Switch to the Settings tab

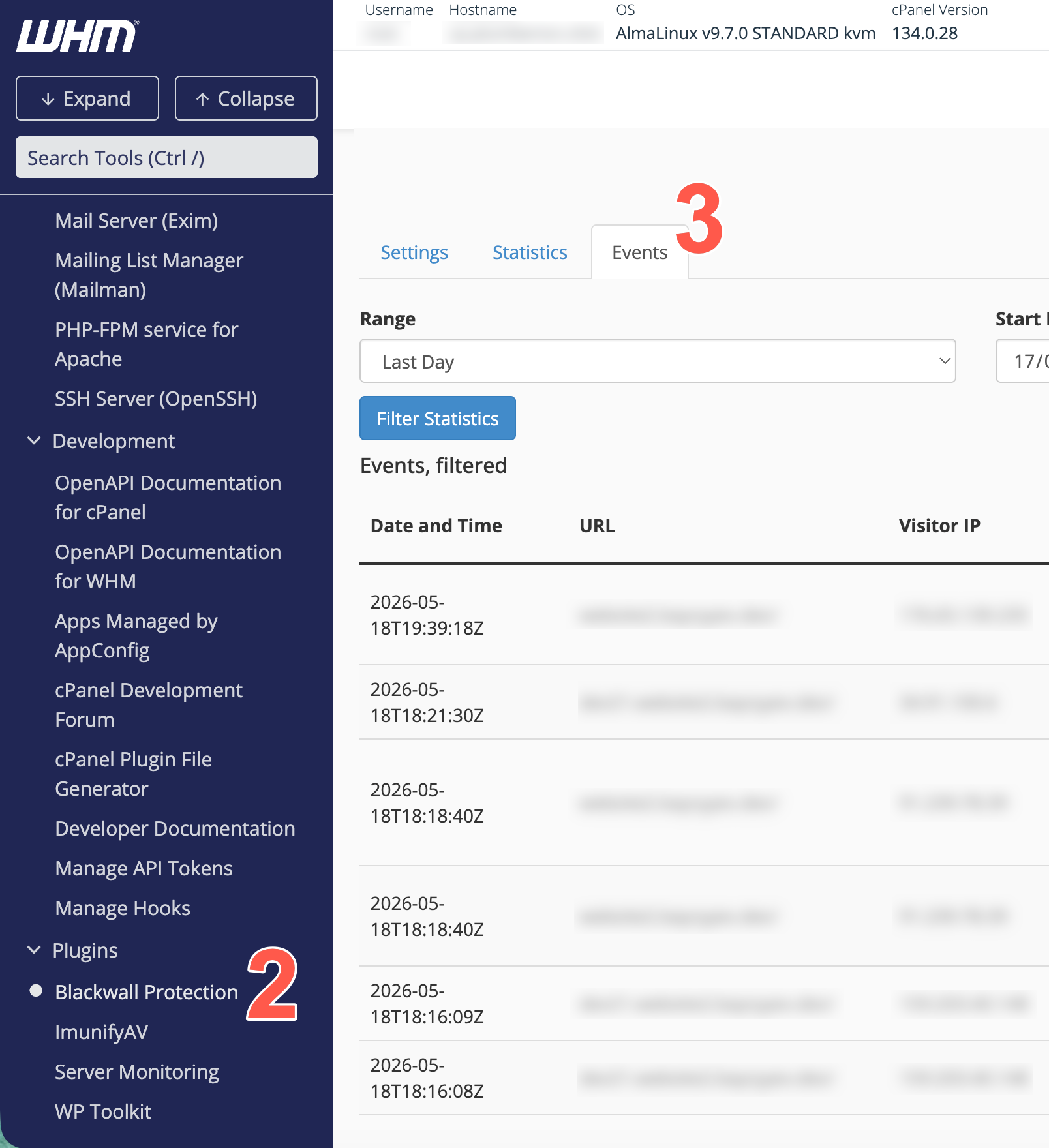tap(414, 252)
